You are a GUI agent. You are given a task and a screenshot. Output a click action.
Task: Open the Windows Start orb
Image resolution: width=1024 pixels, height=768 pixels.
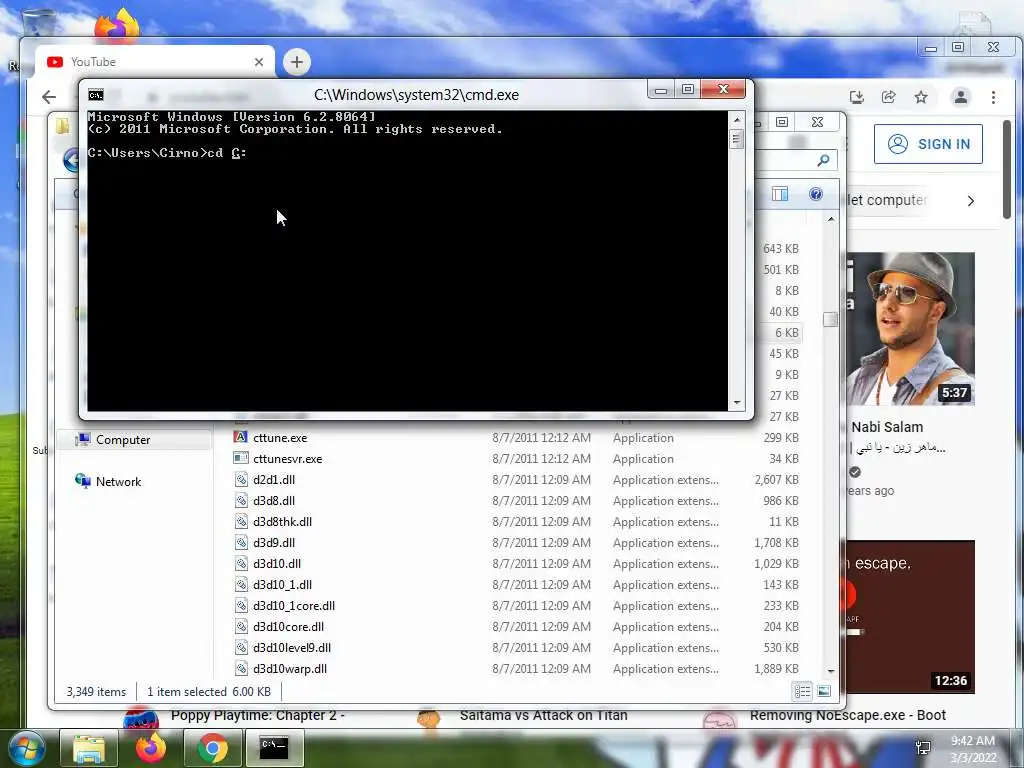(26, 747)
